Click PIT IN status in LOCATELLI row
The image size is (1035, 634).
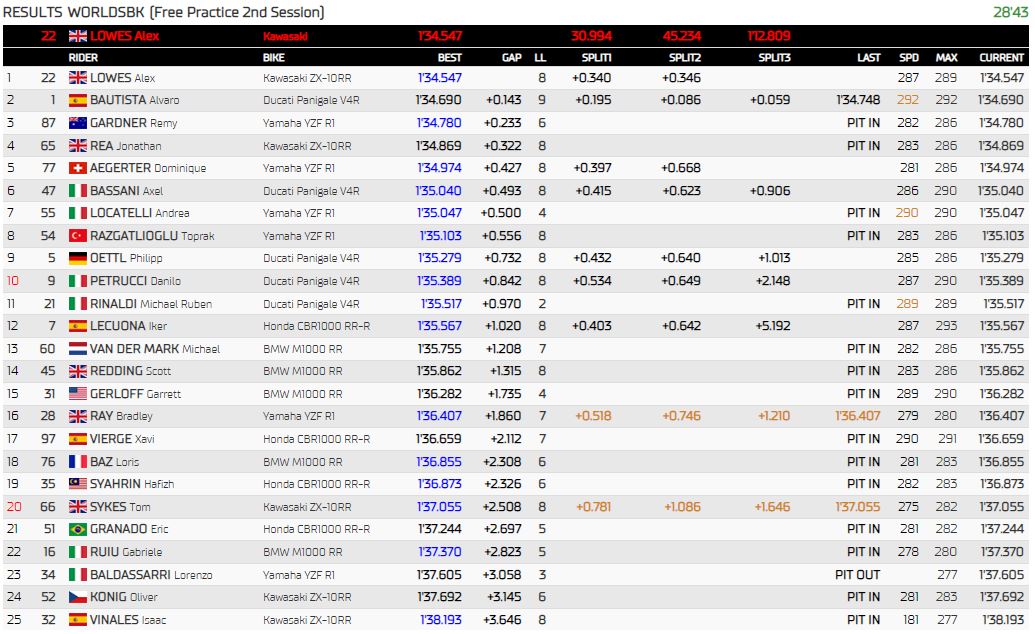pyautogui.click(x=863, y=213)
